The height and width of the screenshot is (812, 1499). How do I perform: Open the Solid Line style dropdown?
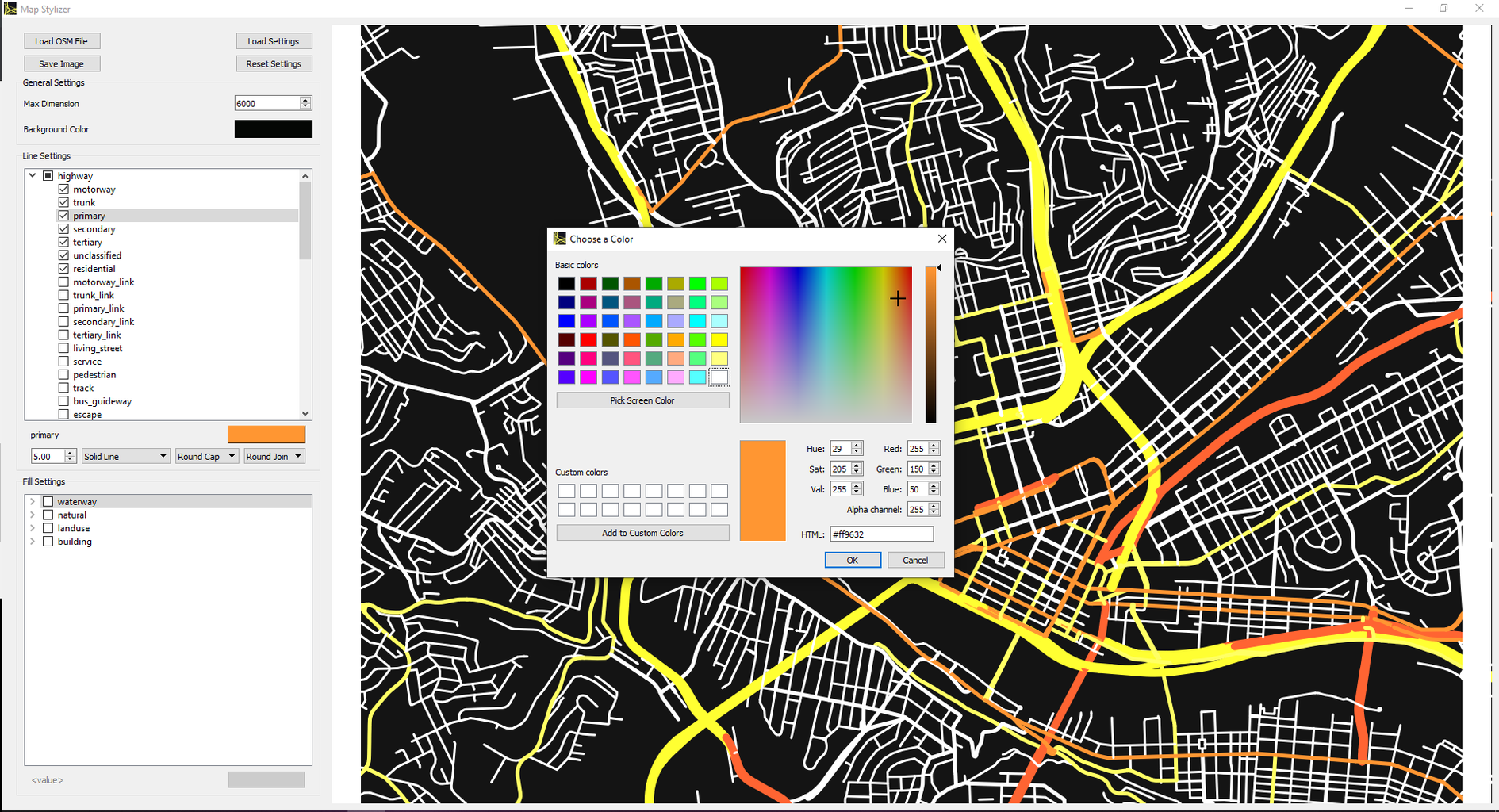(x=125, y=456)
